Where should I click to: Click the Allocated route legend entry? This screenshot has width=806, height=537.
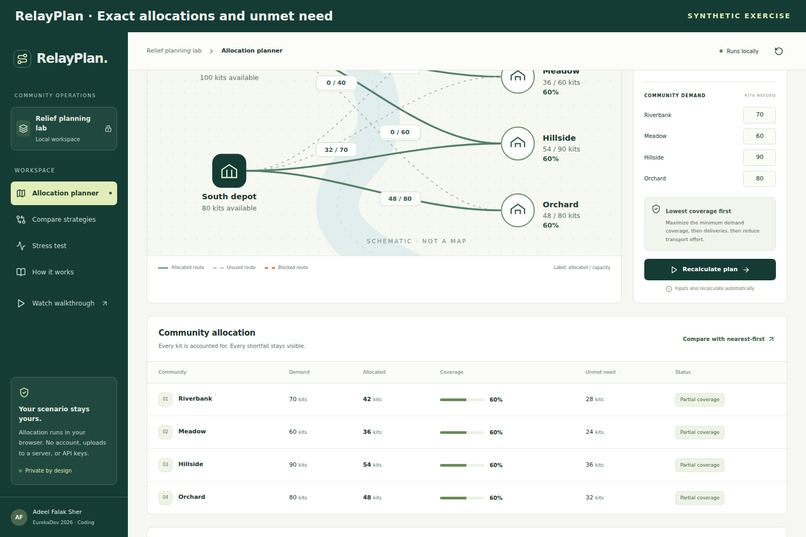(x=181, y=268)
